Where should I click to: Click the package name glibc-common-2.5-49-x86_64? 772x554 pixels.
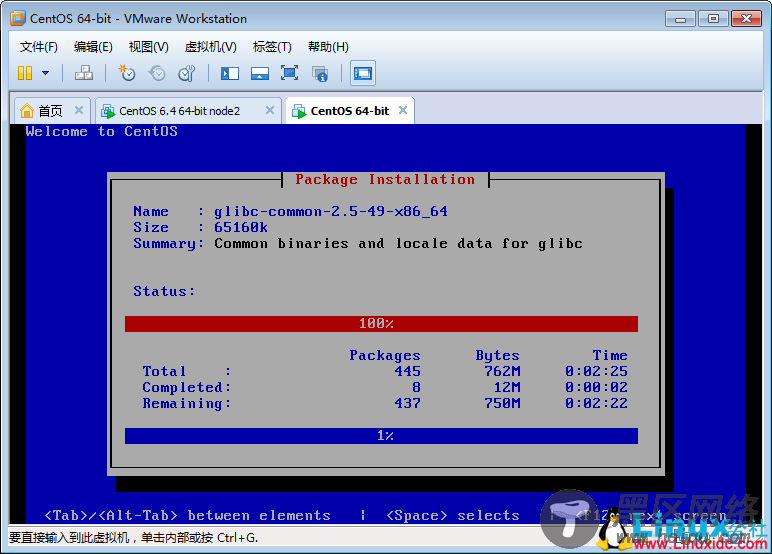click(331, 212)
